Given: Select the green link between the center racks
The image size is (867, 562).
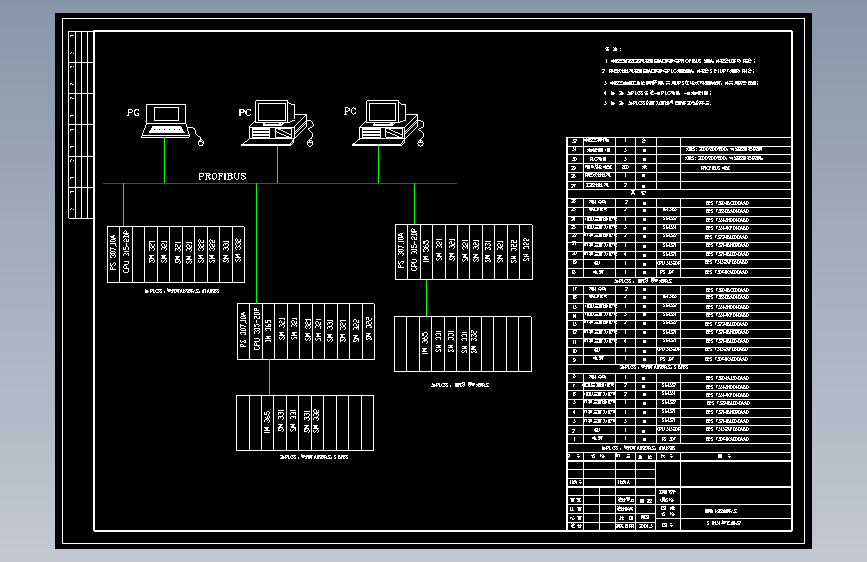Looking at the screenshot, I should coord(269,377).
